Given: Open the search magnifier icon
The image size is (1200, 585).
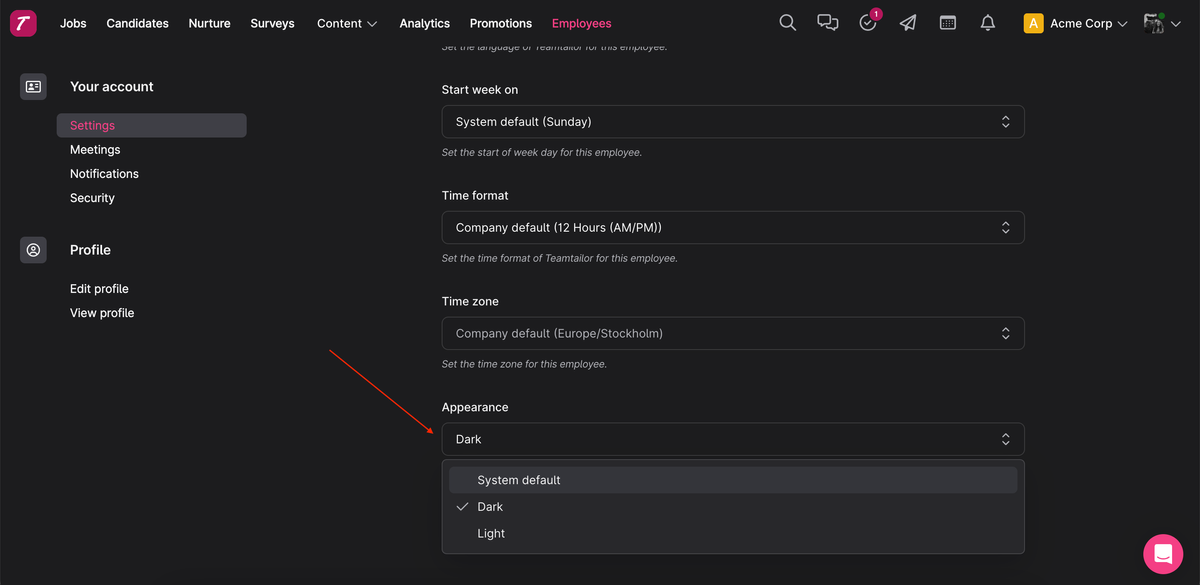Looking at the screenshot, I should click(x=788, y=23).
